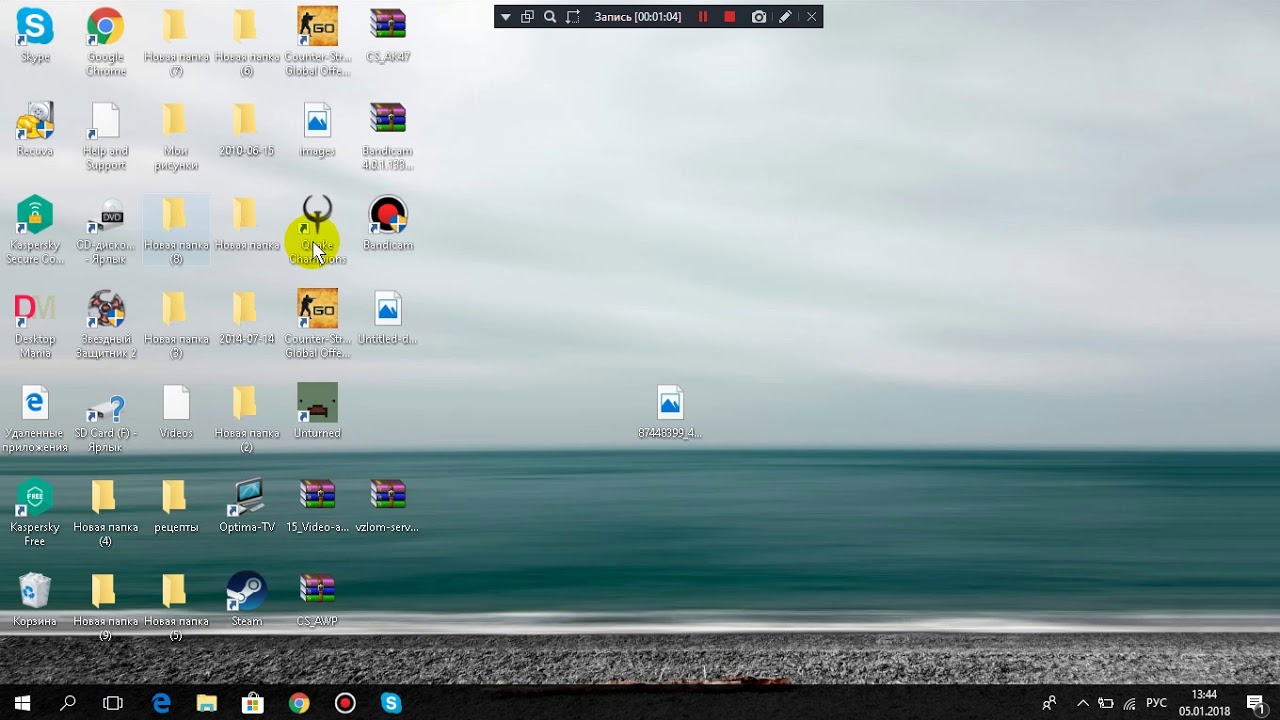Select the Мои рисунки folder

(176, 136)
